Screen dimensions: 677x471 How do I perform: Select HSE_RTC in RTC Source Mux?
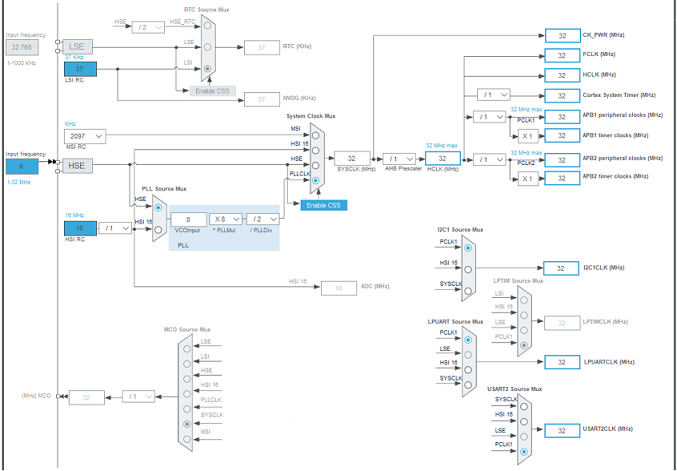point(208,26)
